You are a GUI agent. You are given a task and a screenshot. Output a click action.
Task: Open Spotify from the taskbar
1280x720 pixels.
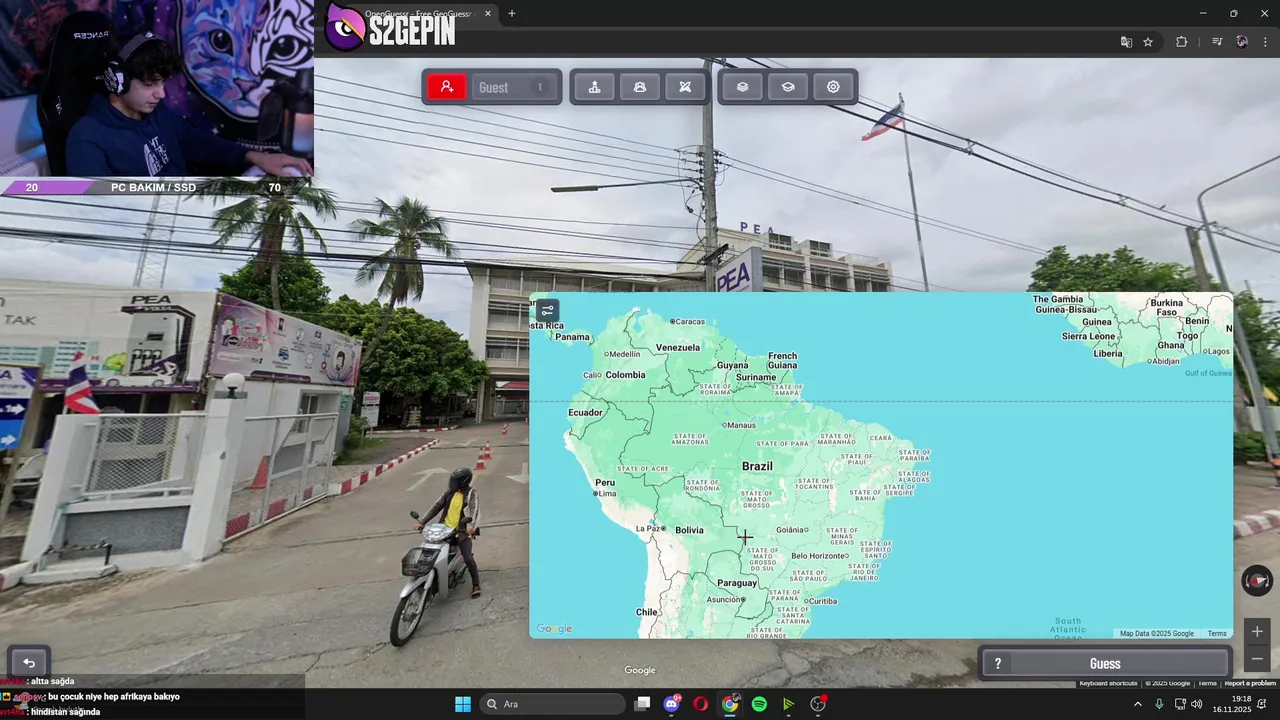(x=759, y=704)
